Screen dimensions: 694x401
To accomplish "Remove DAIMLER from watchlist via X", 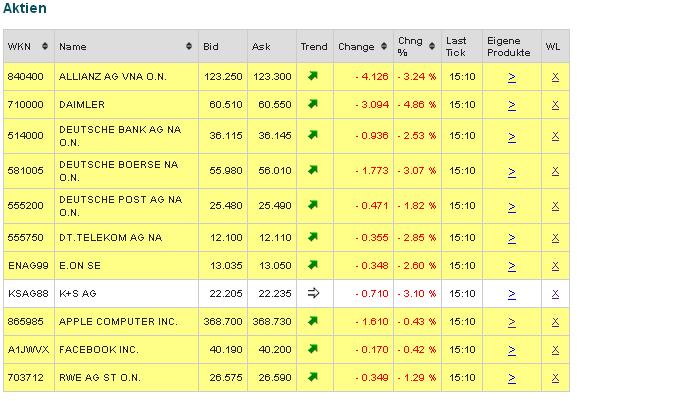I will [555, 103].
